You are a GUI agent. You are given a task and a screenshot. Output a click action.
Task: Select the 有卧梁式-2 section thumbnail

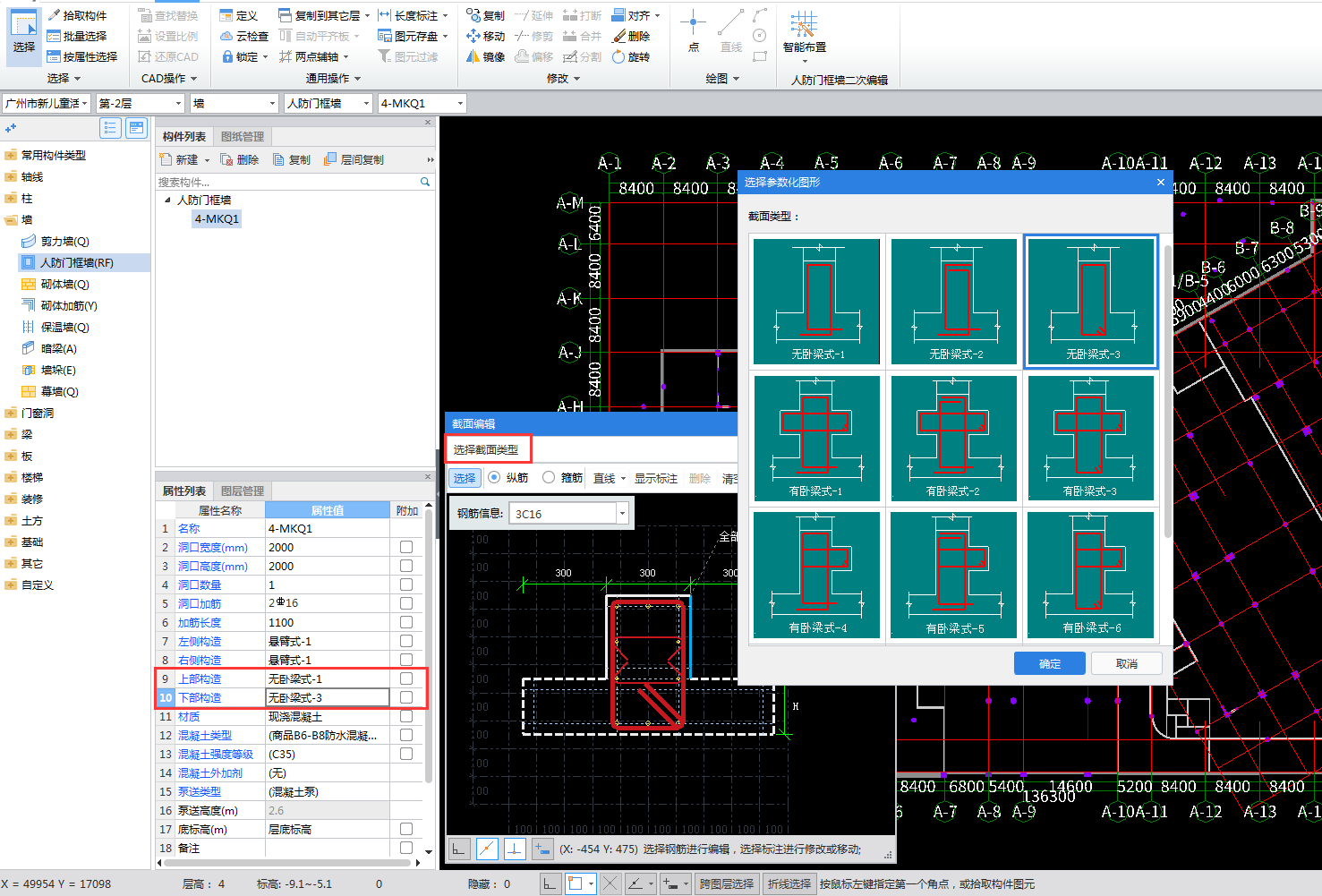pos(953,438)
